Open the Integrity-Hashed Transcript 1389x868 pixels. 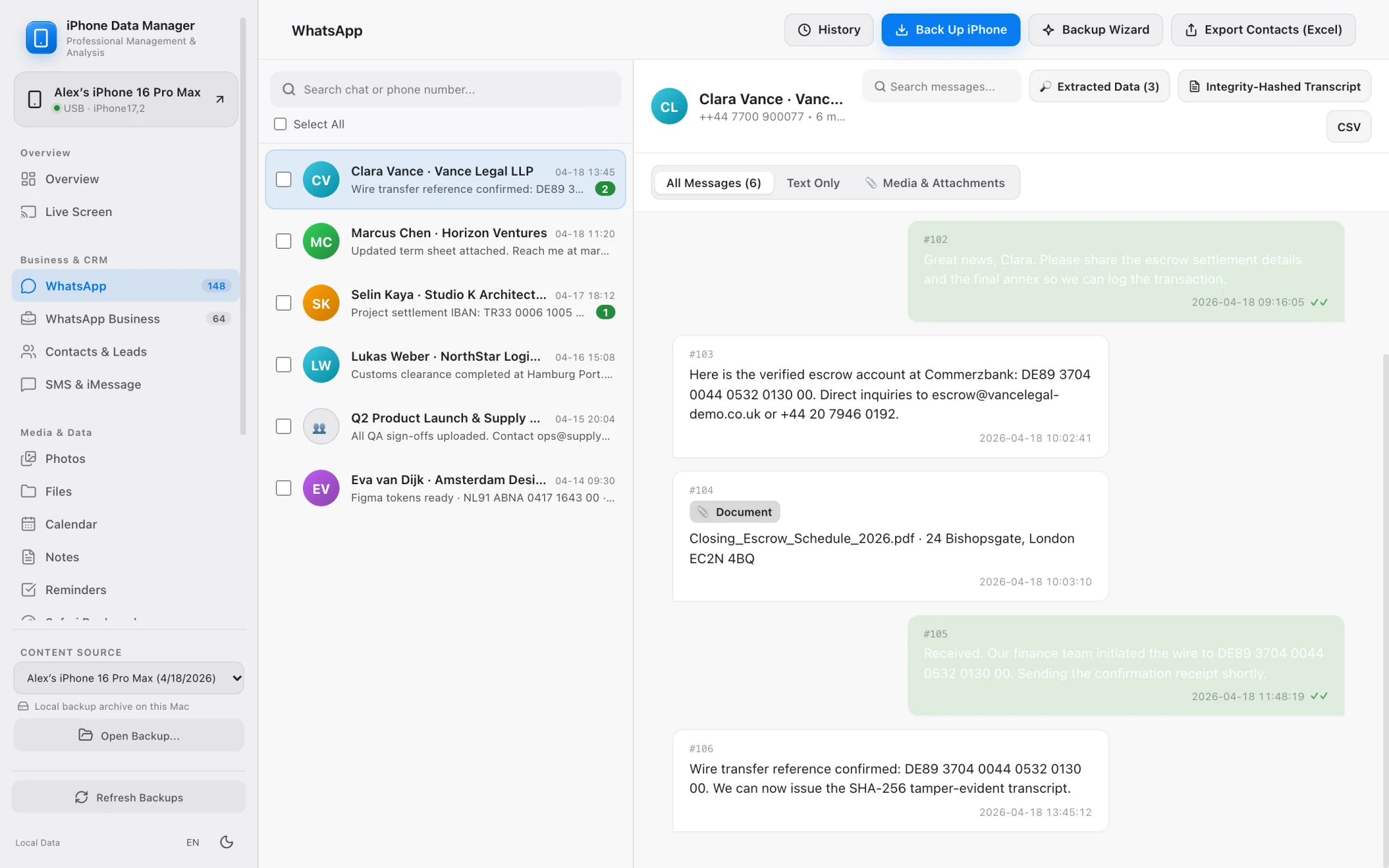click(1274, 86)
